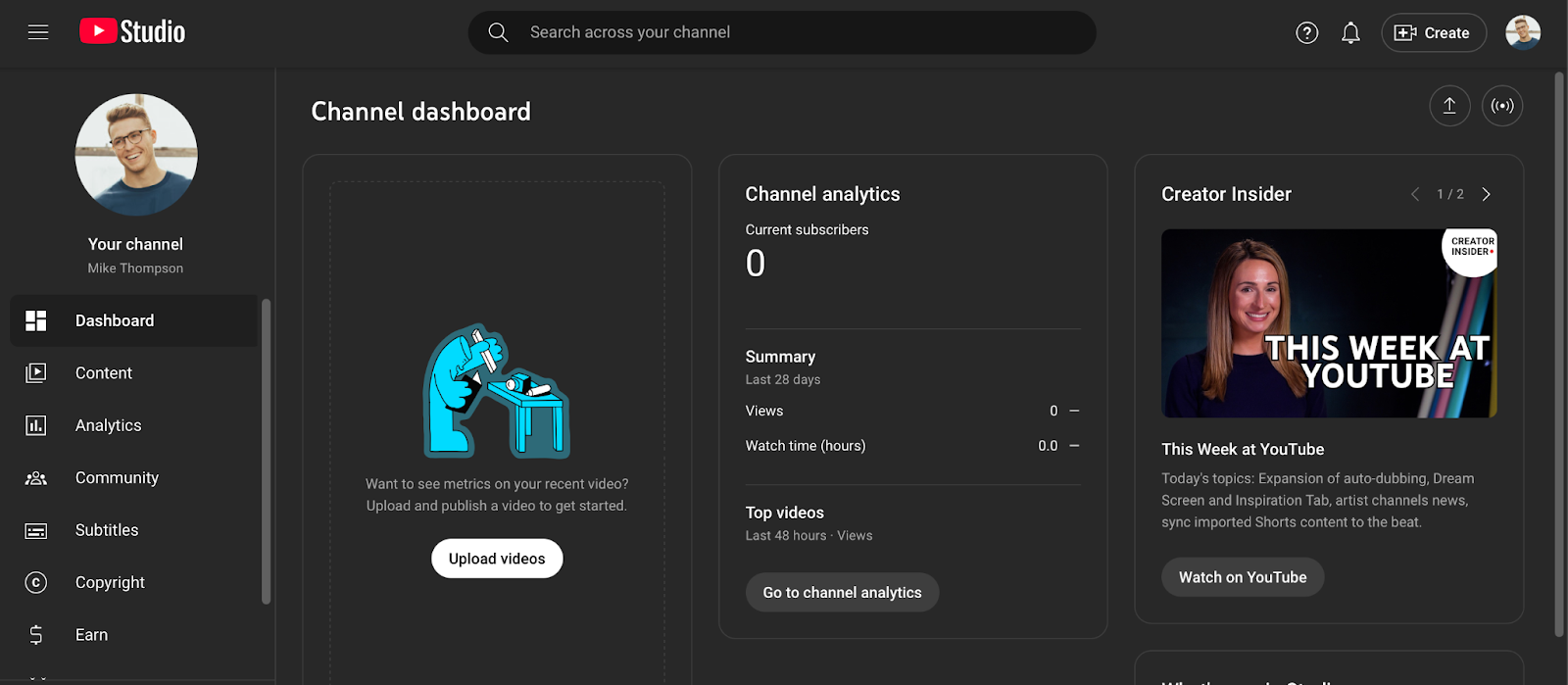The width and height of the screenshot is (1568, 685).
Task: Open This Week at YouTube title link
Action: (x=1243, y=449)
